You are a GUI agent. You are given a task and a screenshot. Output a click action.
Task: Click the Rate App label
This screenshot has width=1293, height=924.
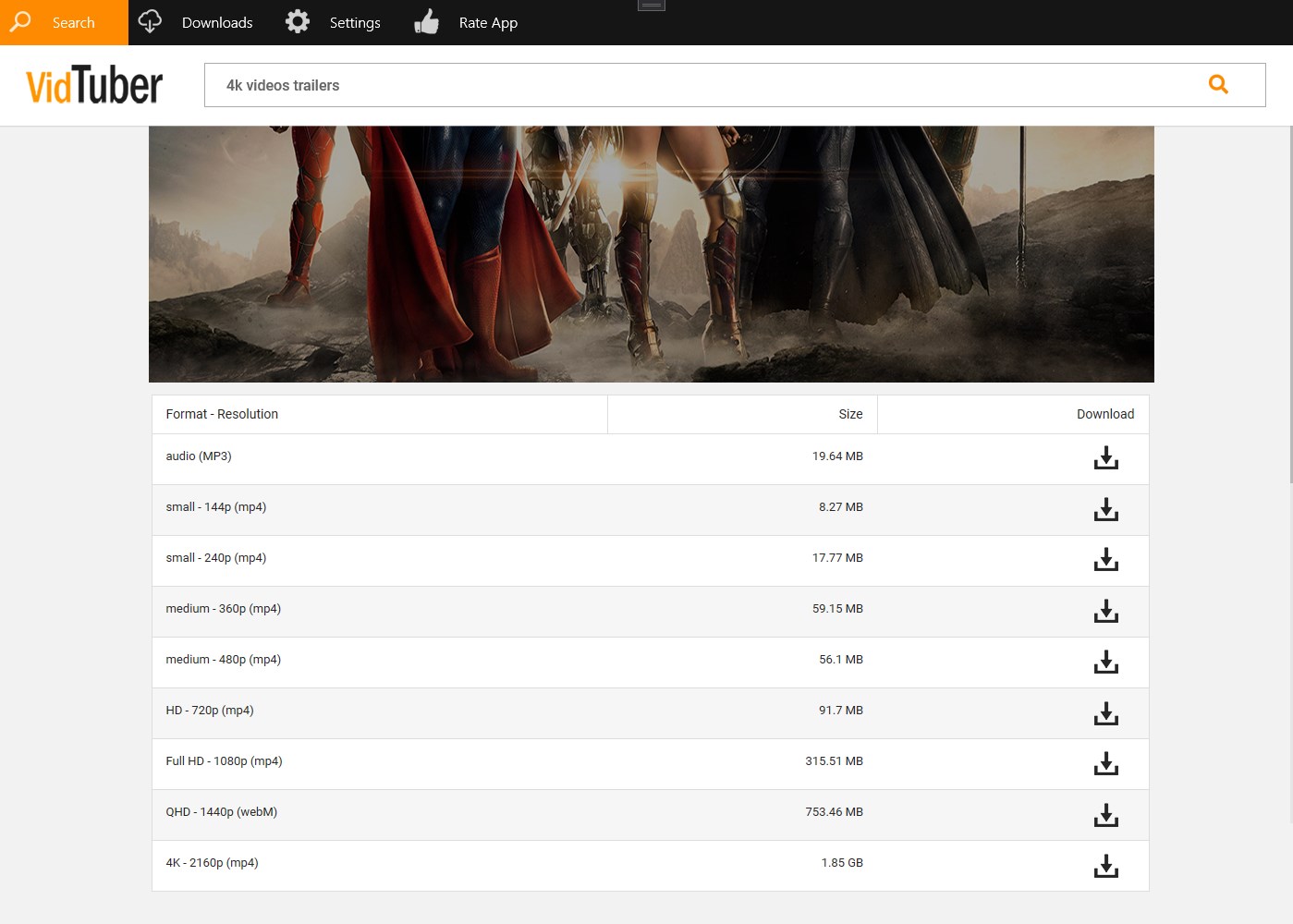[488, 21]
